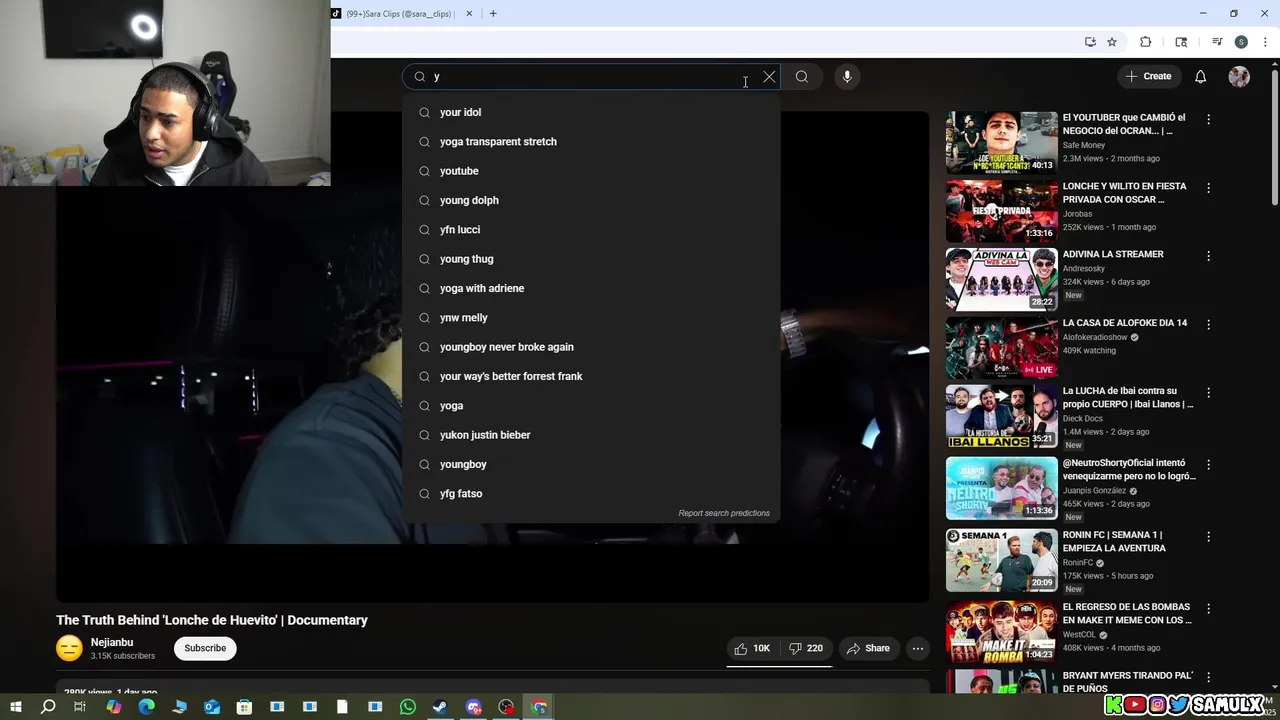1280x720 pixels.
Task: Open 'ADIVINA LA STREAMER' video thumbnail
Action: 1001,279
